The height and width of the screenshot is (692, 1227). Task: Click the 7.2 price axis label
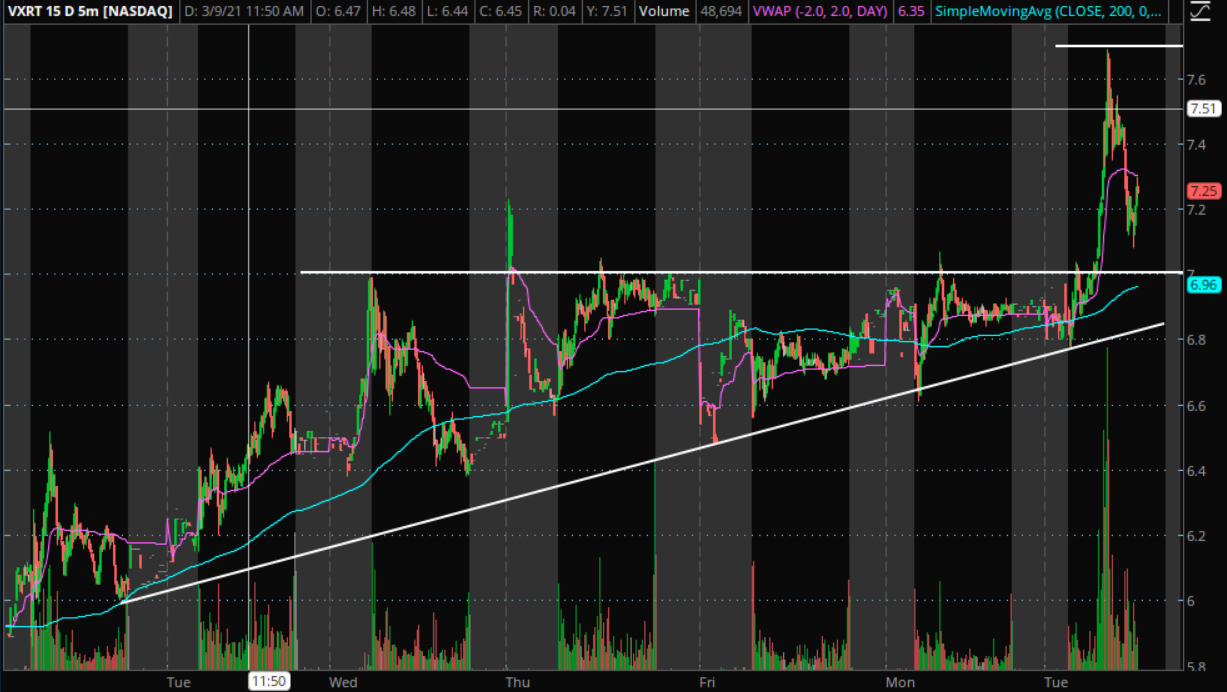pyautogui.click(x=1195, y=210)
